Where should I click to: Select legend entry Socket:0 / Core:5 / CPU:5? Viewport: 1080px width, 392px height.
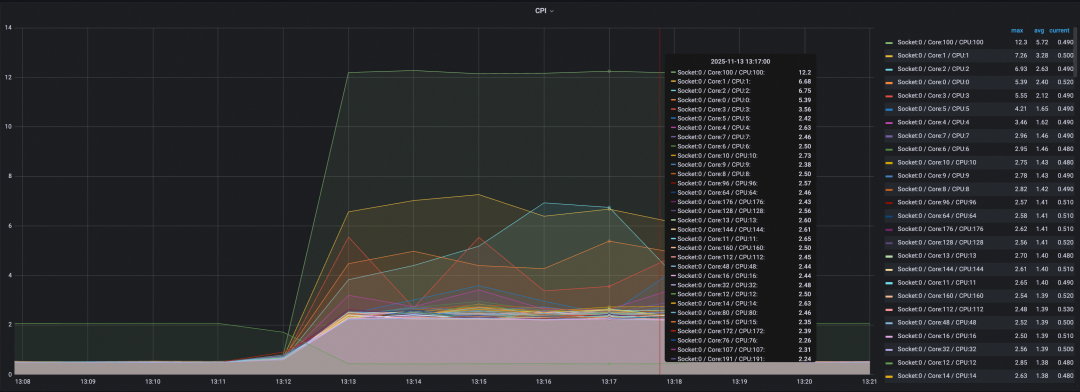click(x=932, y=109)
